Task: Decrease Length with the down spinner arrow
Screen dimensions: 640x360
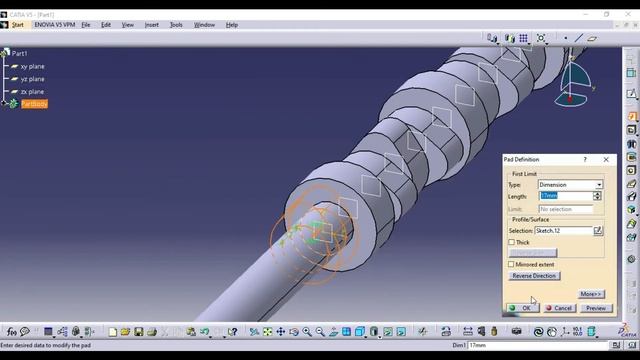Action: (x=598, y=198)
